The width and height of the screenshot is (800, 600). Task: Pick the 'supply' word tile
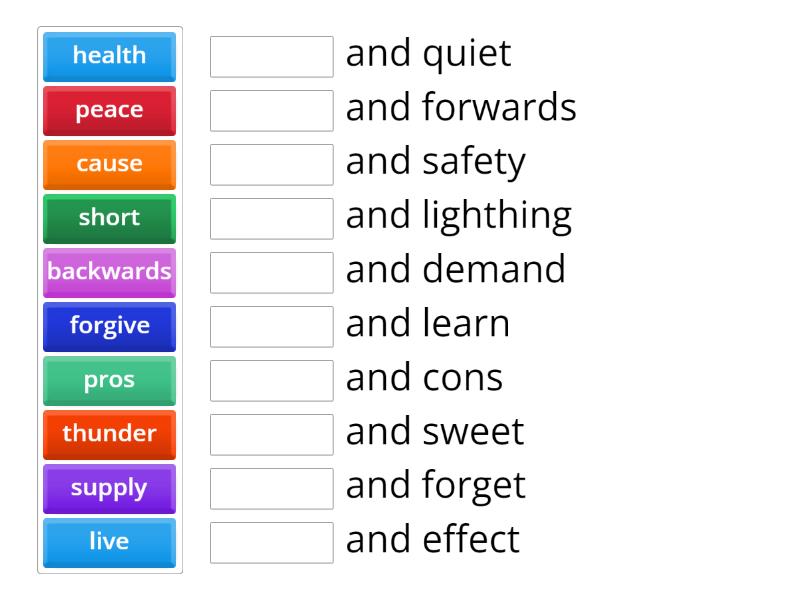coord(109,488)
